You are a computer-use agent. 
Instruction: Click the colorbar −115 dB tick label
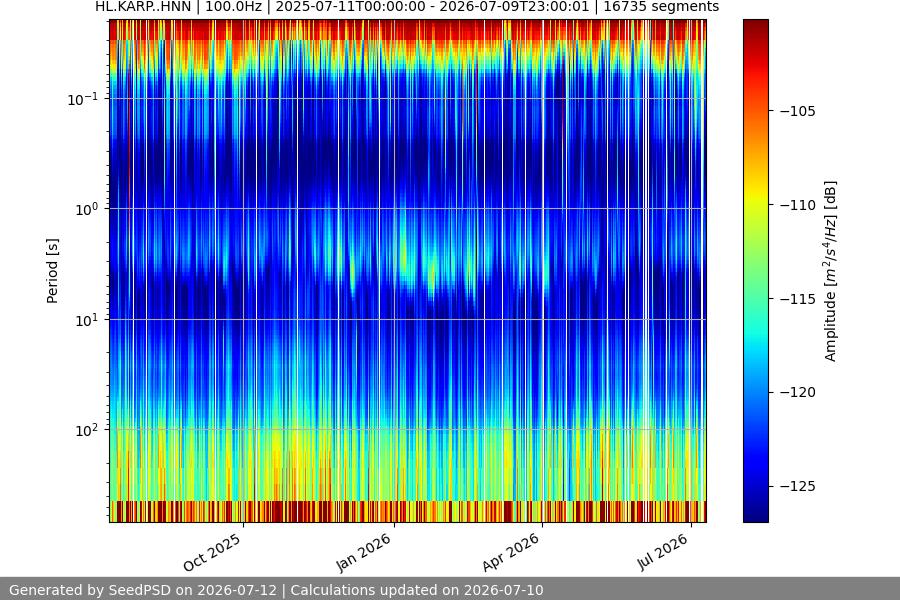click(798, 299)
